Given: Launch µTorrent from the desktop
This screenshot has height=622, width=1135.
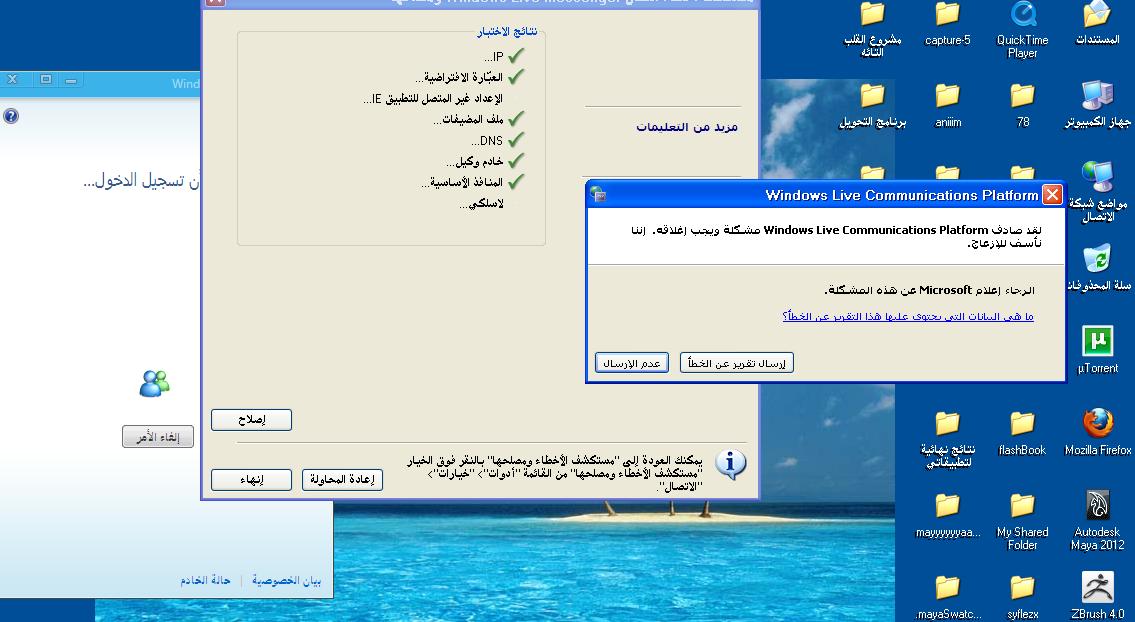Looking at the screenshot, I should pyautogui.click(x=1097, y=350).
